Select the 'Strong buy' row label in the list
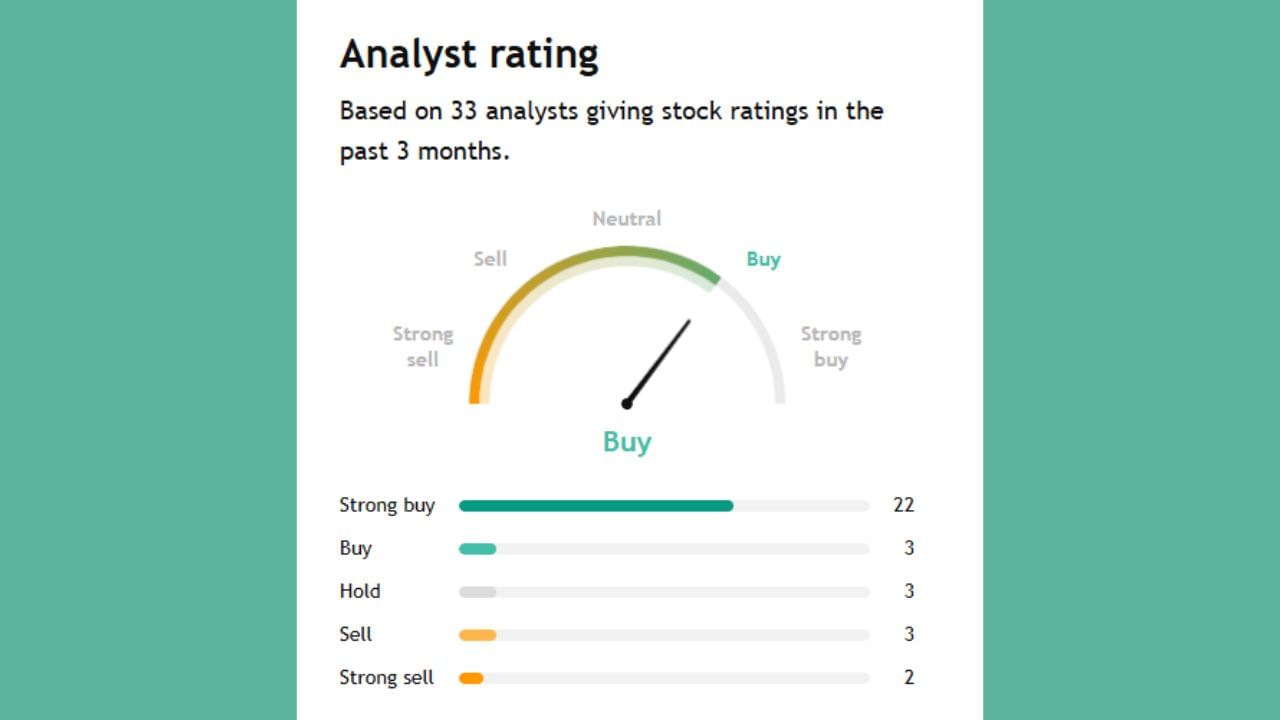 [x=387, y=505]
